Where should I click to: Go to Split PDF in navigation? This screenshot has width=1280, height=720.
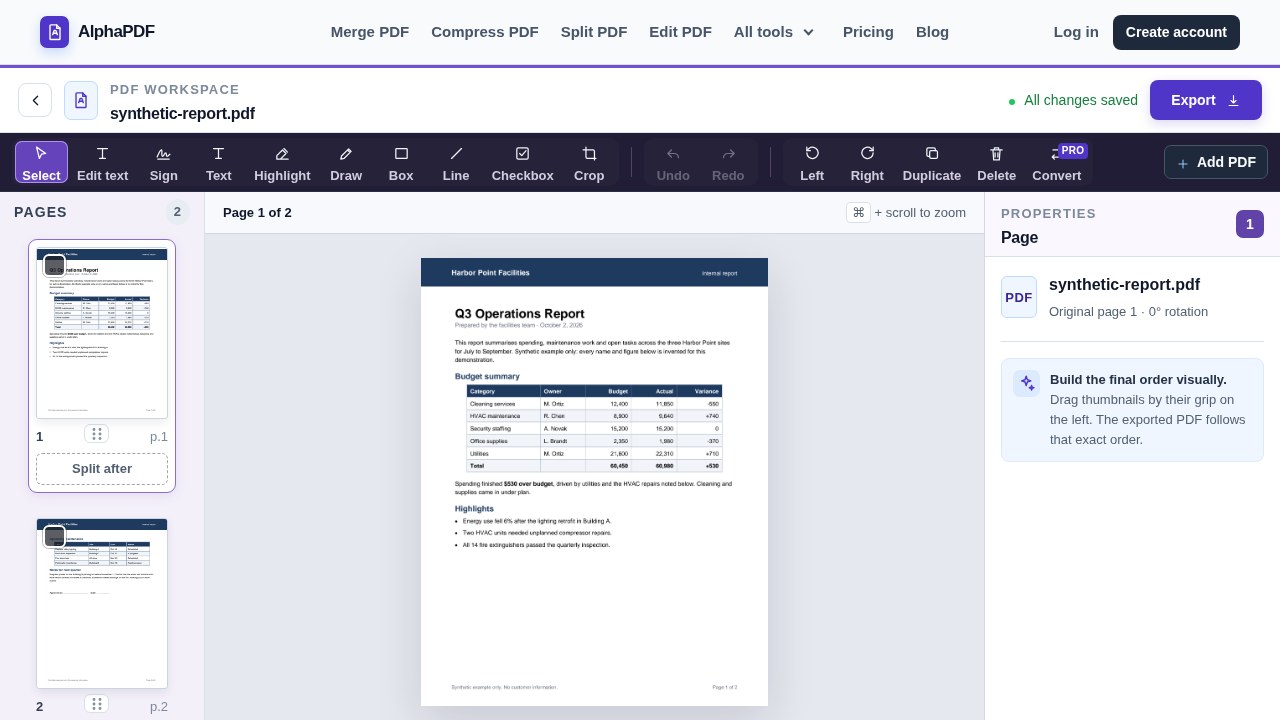click(x=594, y=32)
